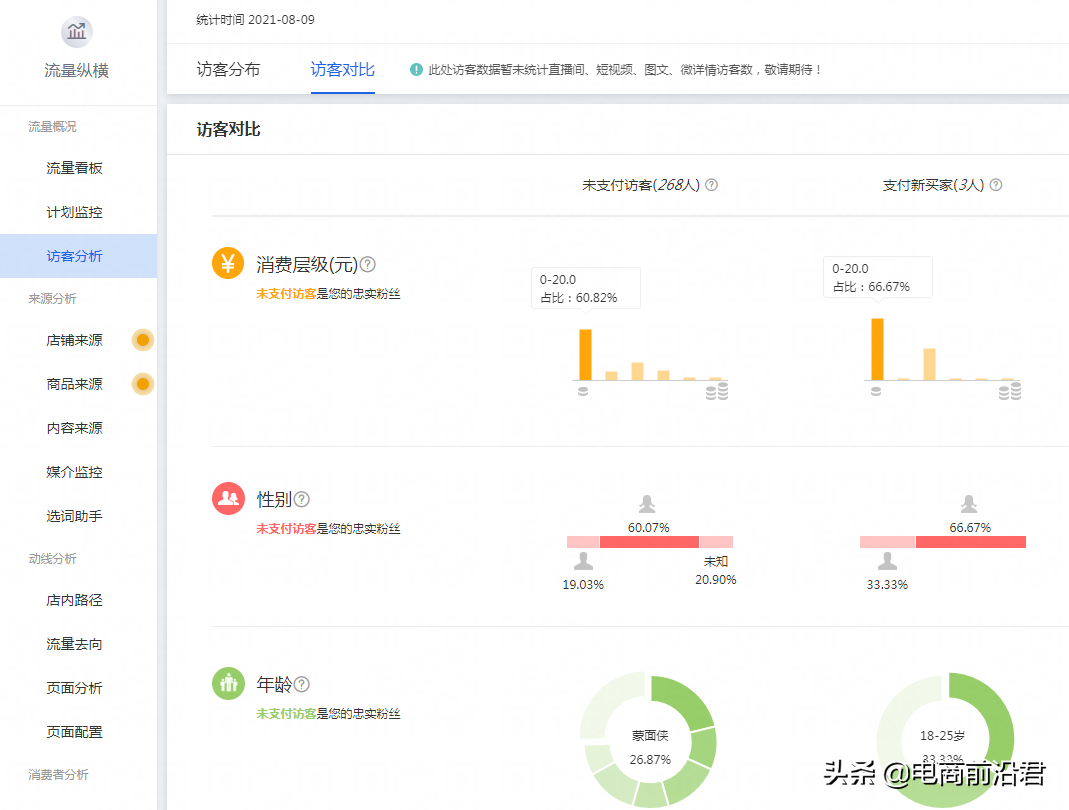This screenshot has height=810, width=1069.
Task: Open the help icon after 未支付访客(268人)
Action: [x=710, y=185]
